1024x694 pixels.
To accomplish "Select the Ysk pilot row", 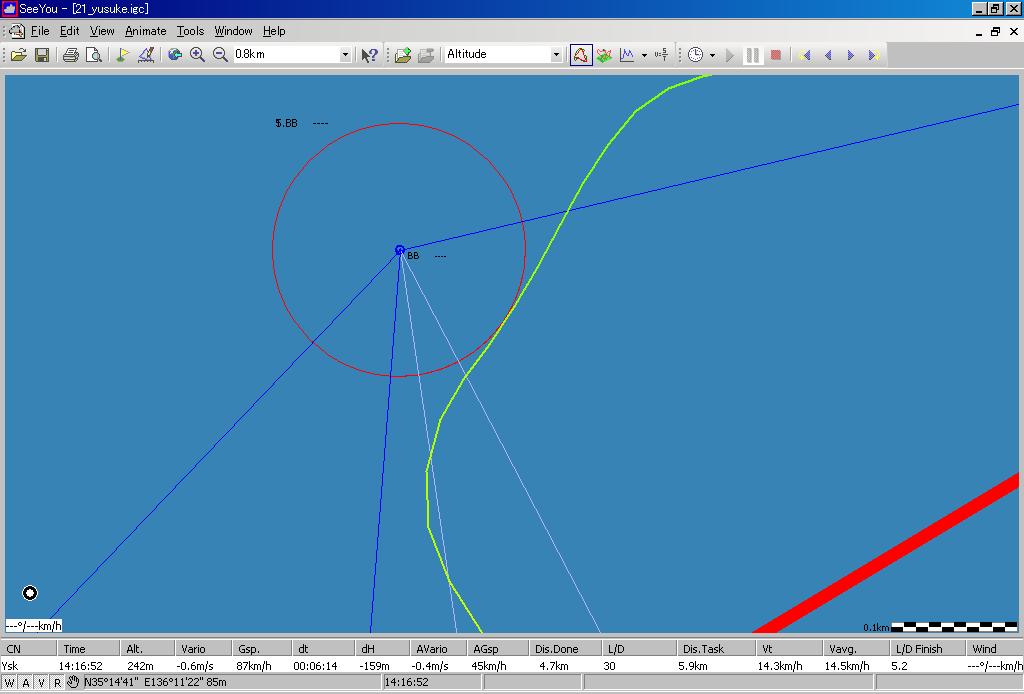I will point(512,666).
